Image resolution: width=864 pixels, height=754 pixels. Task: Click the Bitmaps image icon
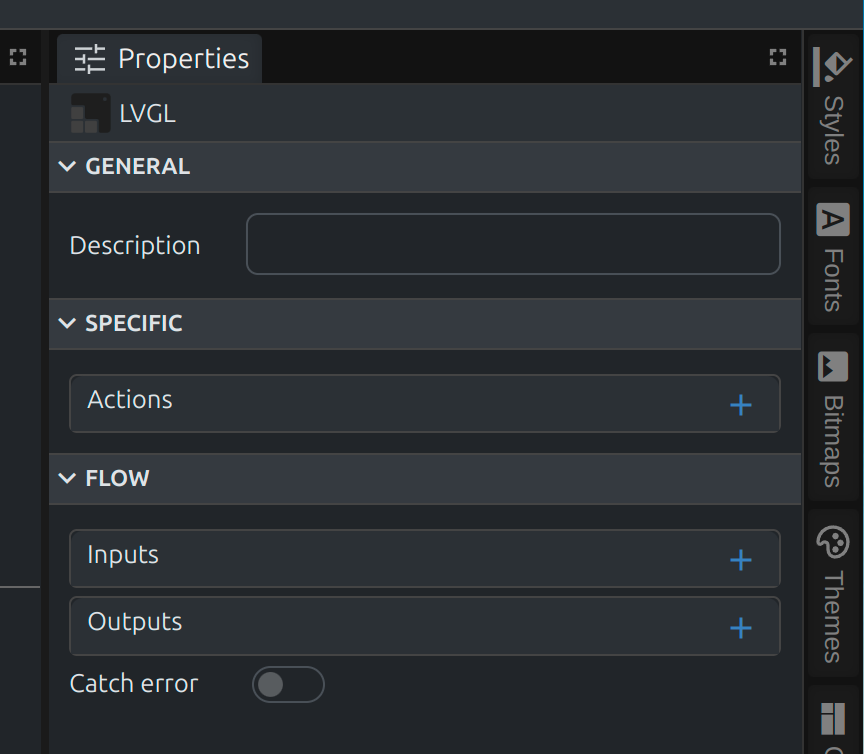point(832,367)
